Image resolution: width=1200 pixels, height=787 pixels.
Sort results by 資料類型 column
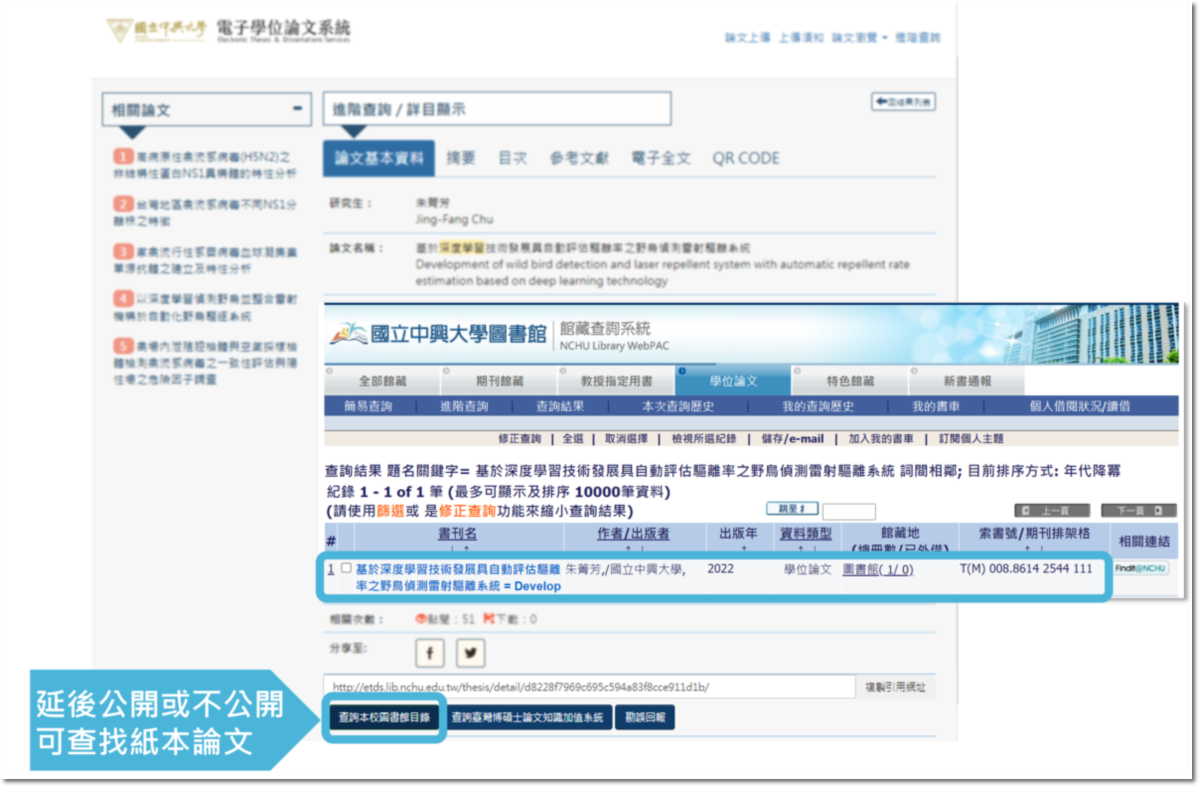point(806,534)
